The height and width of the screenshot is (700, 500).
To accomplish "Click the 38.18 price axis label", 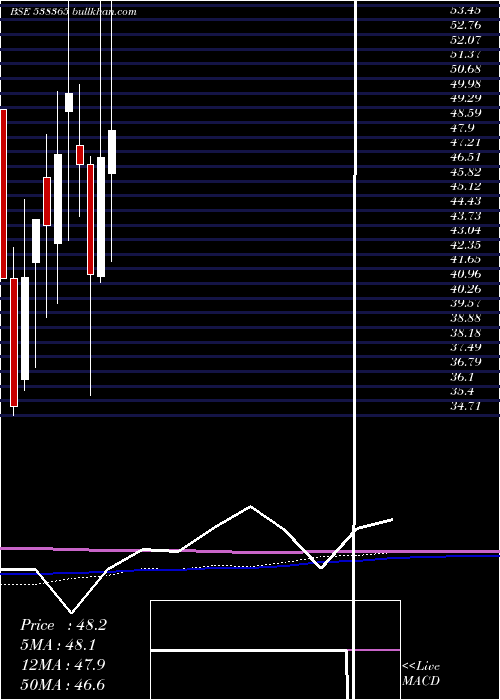I will tap(465, 333).
